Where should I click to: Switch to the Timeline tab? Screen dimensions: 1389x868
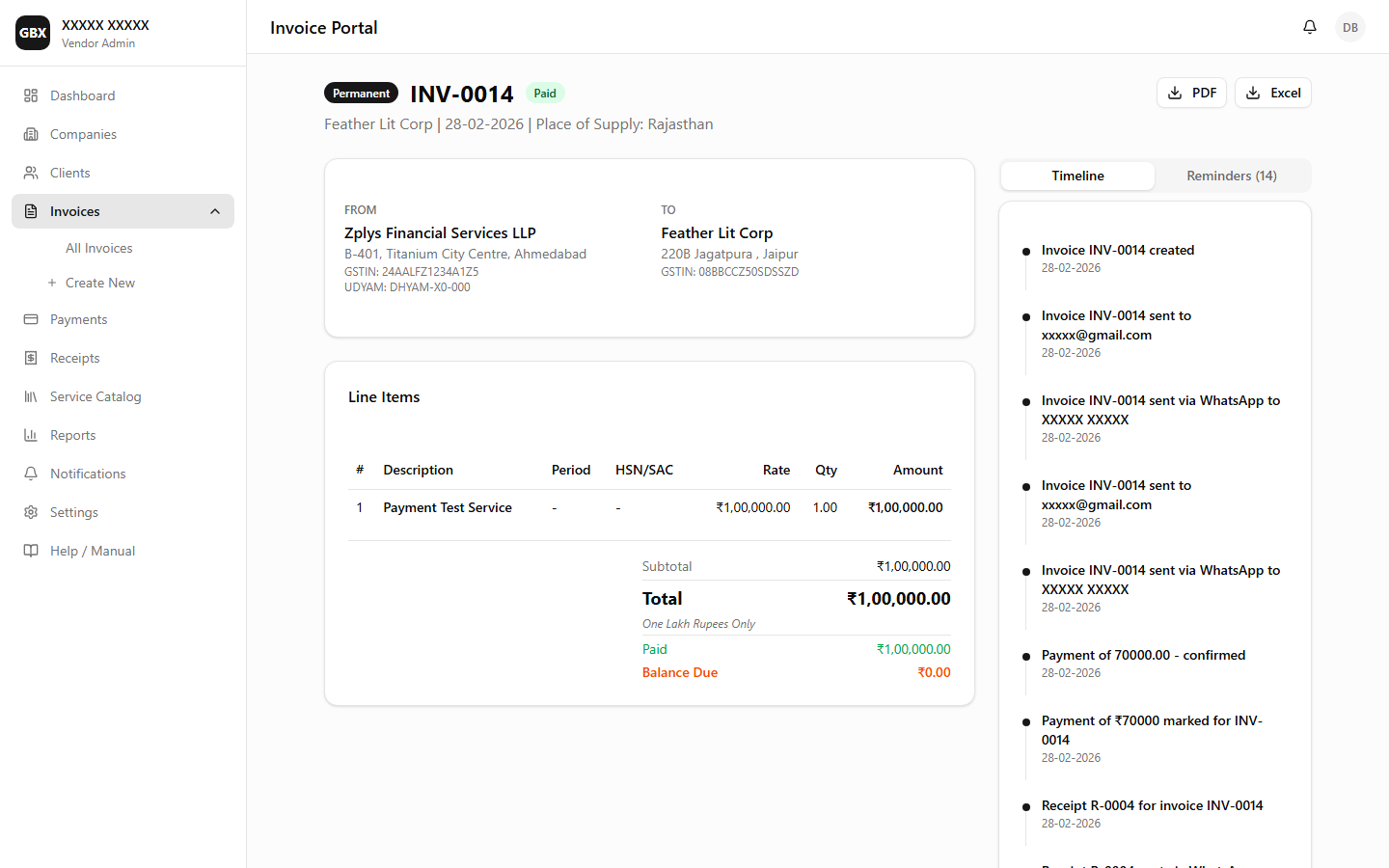(x=1077, y=176)
